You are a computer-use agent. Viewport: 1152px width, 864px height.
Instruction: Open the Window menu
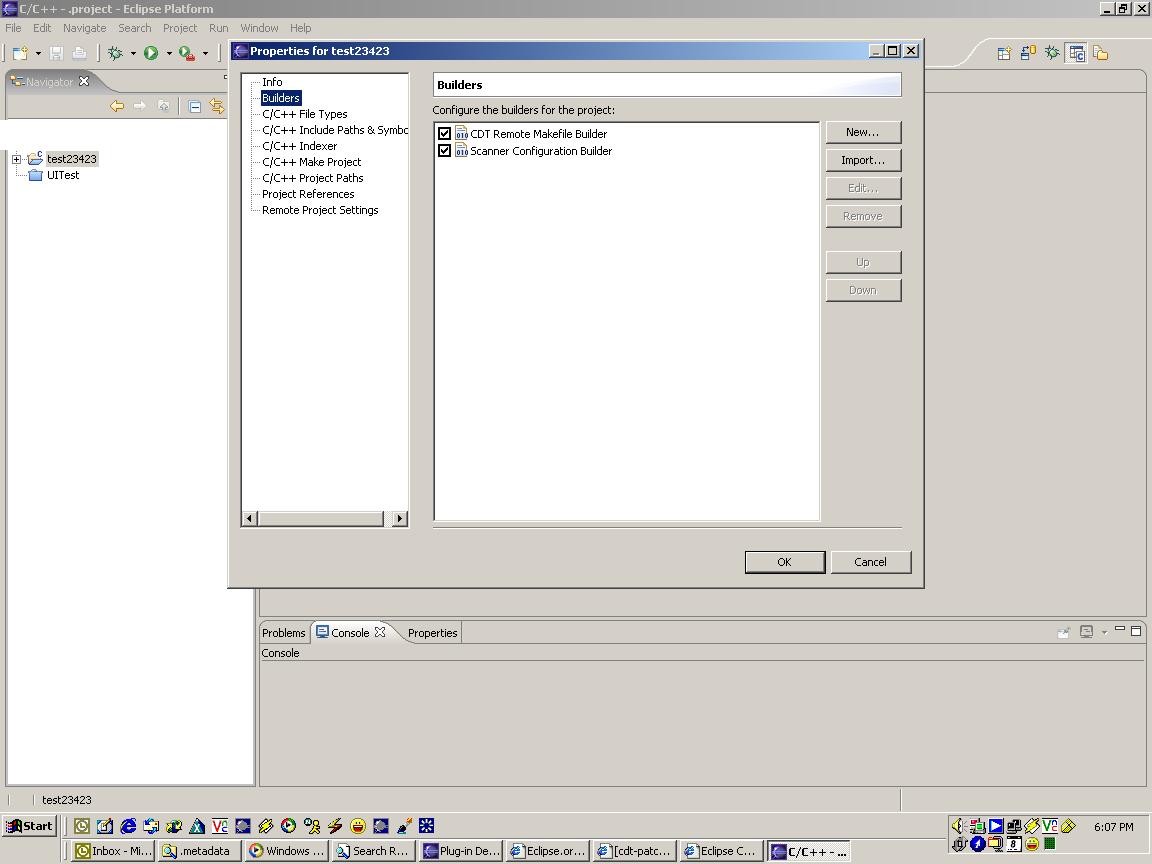(259, 28)
